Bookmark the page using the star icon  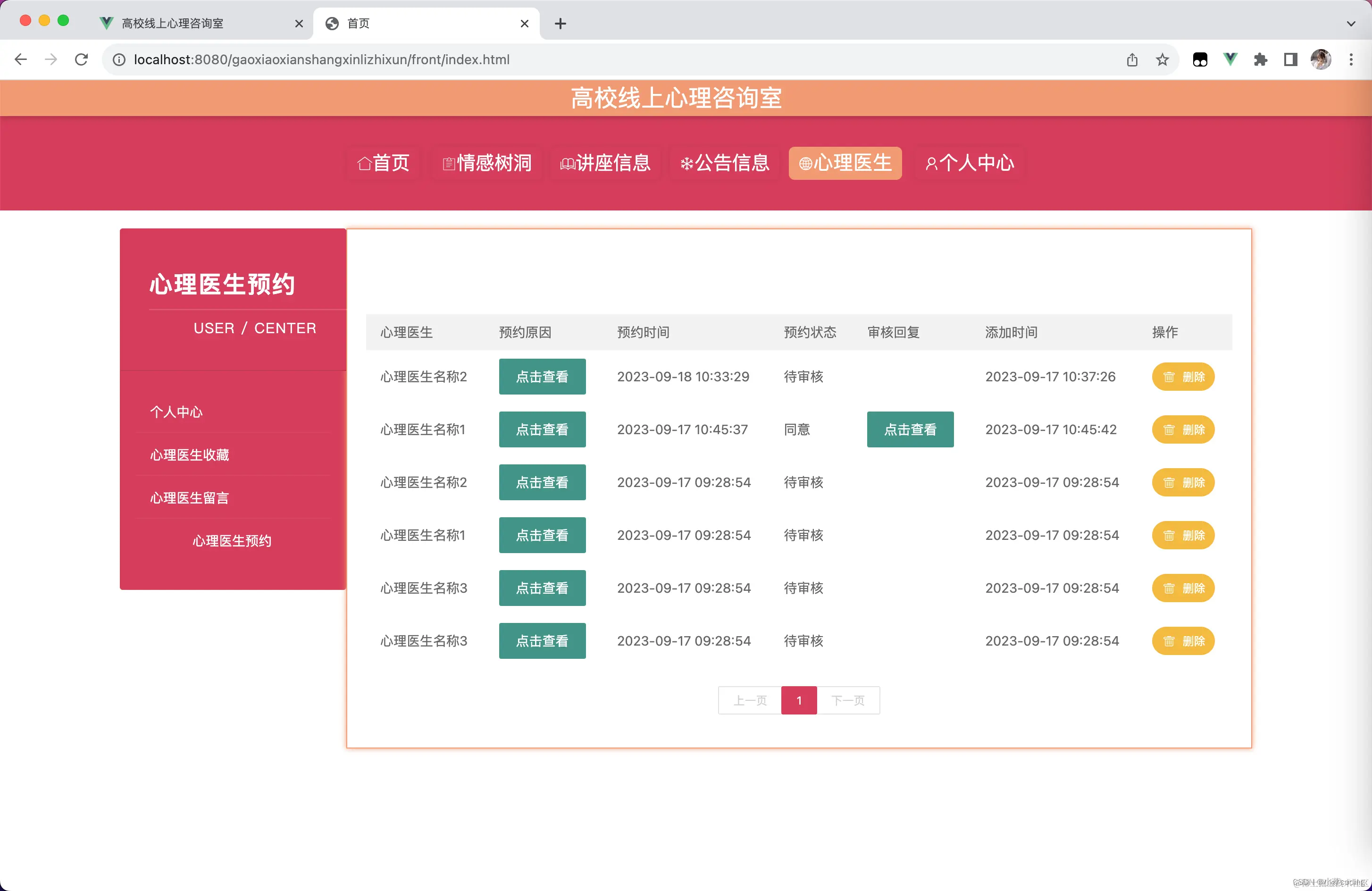pos(1162,59)
